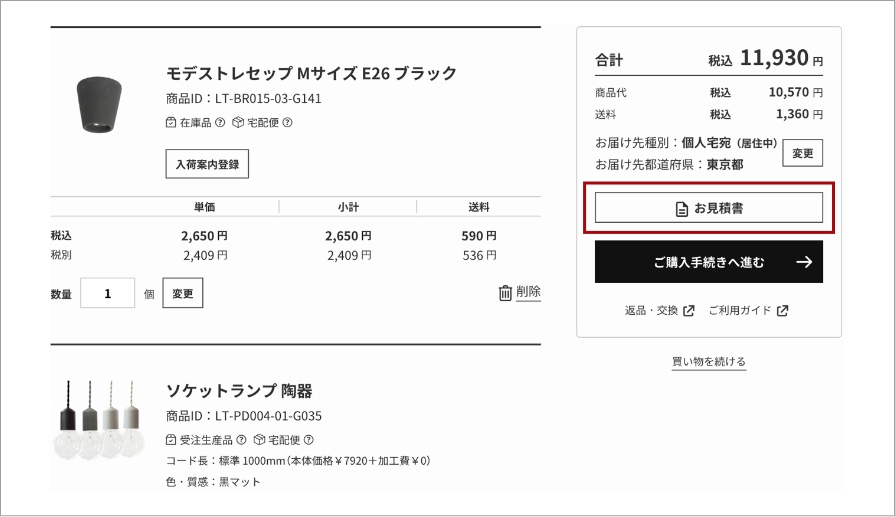Click the document icon in お見積書 button
Viewport: 895px width, 517px height.
681,208
